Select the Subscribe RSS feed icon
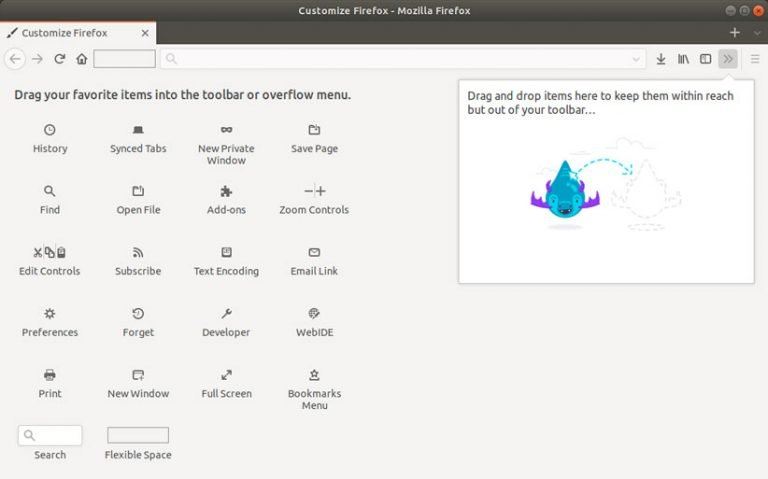 [138, 252]
